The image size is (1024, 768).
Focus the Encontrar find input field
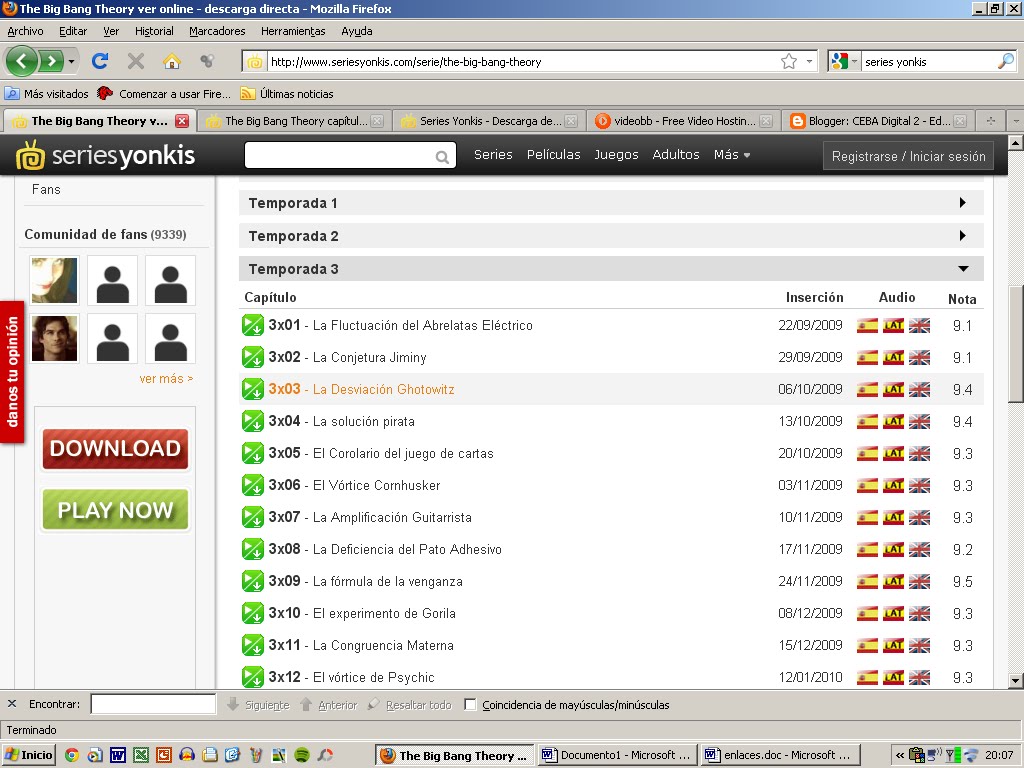pos(153,704)
